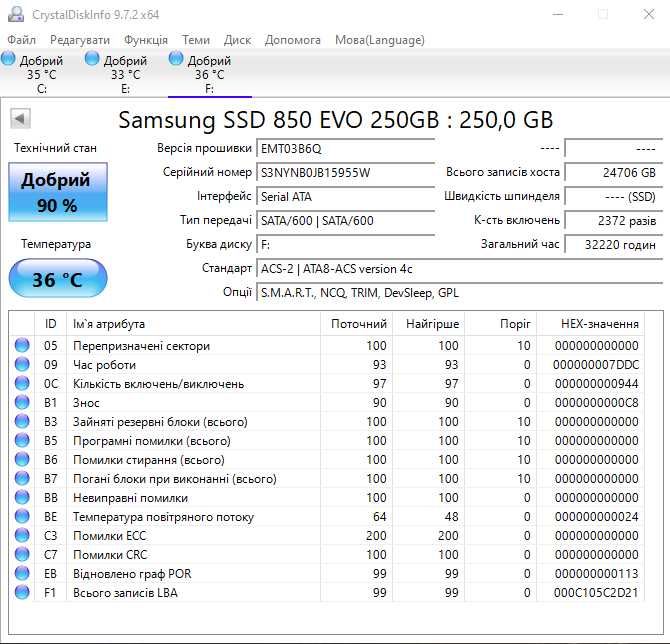Screen dimensions: 670x644
Task: Click the CrystalDiskInfo app icon in title bar
Action: [x=15, y=14]
